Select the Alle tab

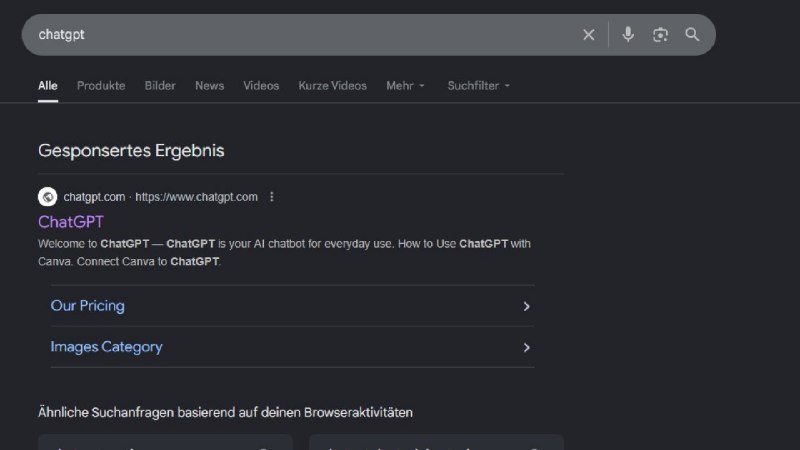tap(47, 86)
